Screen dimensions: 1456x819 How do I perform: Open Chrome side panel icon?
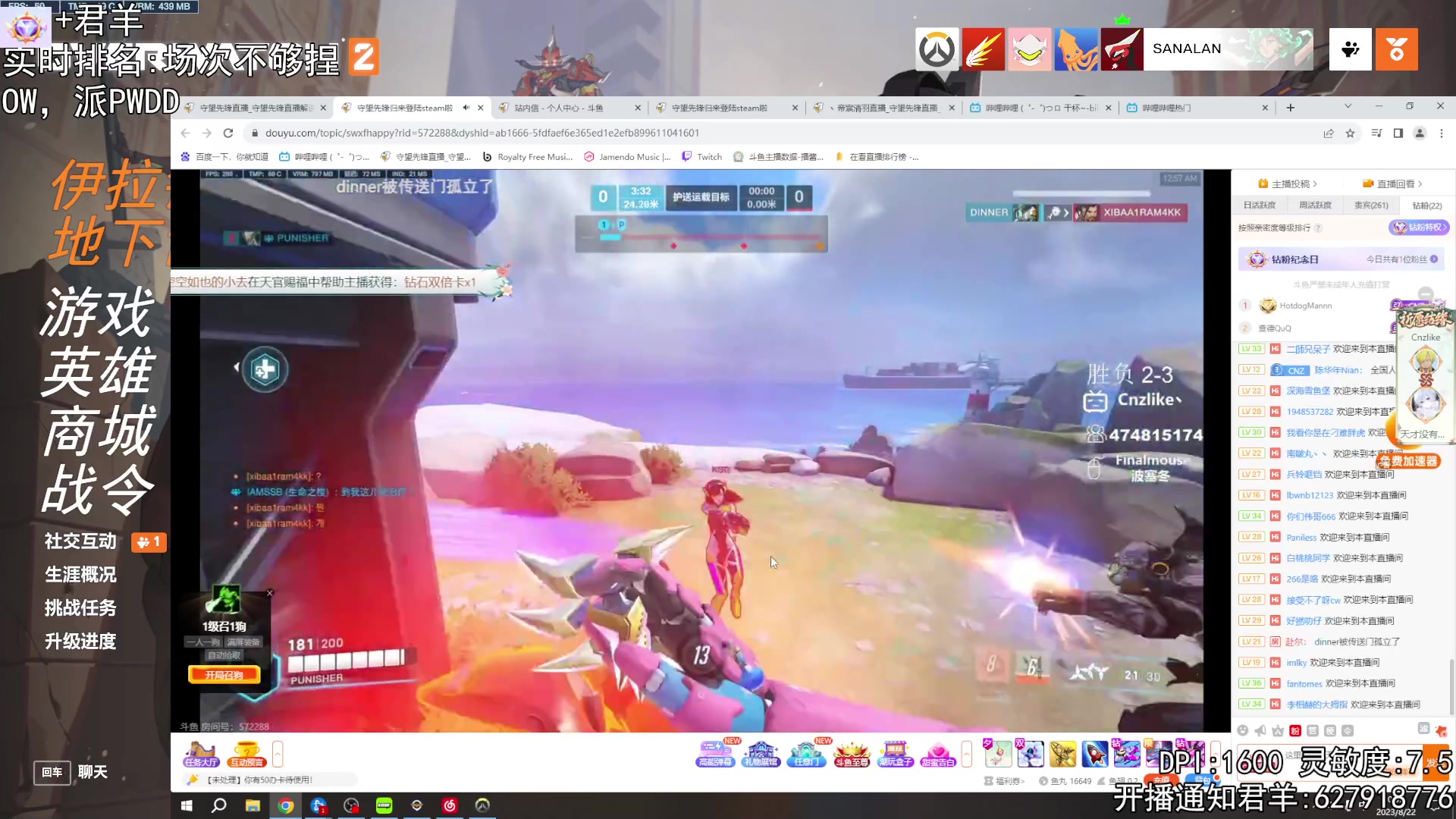1398,133
